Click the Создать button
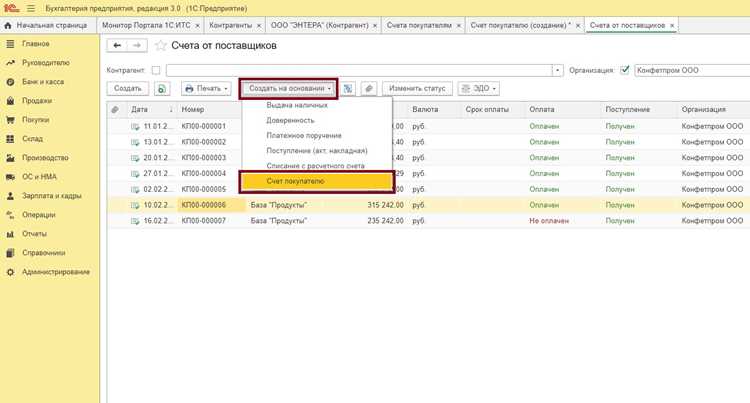Viewport: 750px width, 403px height. tap(128, 88)
